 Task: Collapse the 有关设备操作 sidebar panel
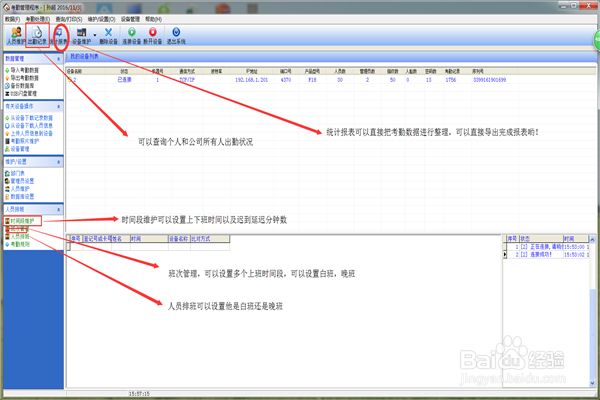pyautogui.click(x=59, y=106)
